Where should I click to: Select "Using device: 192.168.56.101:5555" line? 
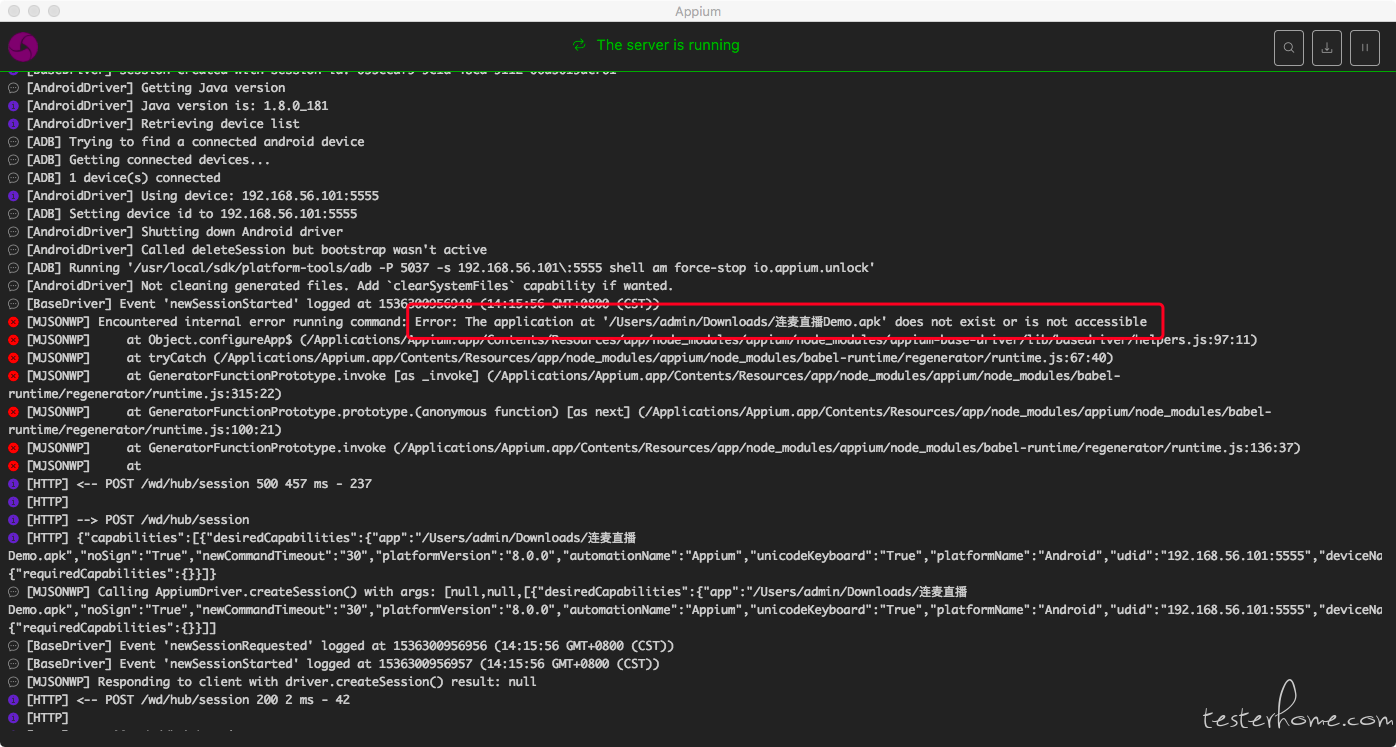[202, 195]
